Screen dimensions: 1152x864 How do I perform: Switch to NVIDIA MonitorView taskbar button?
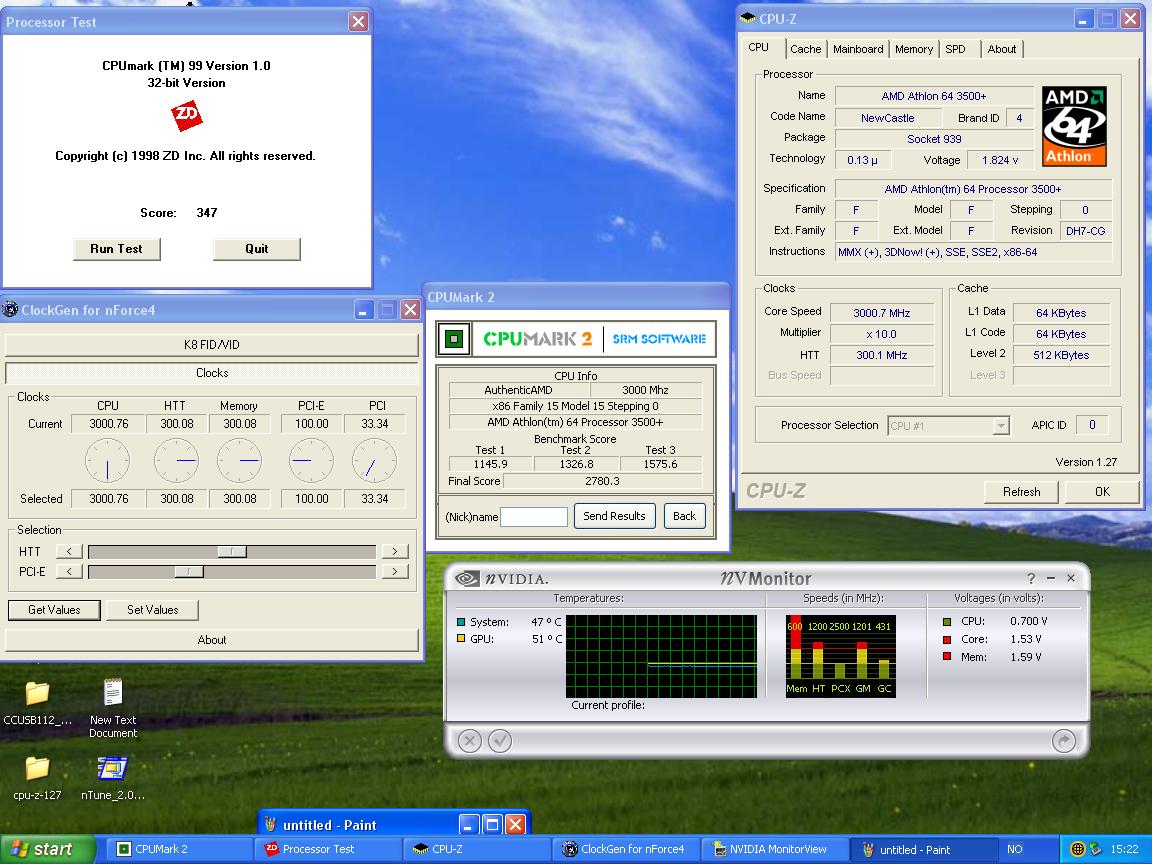[x=774, y=849]
